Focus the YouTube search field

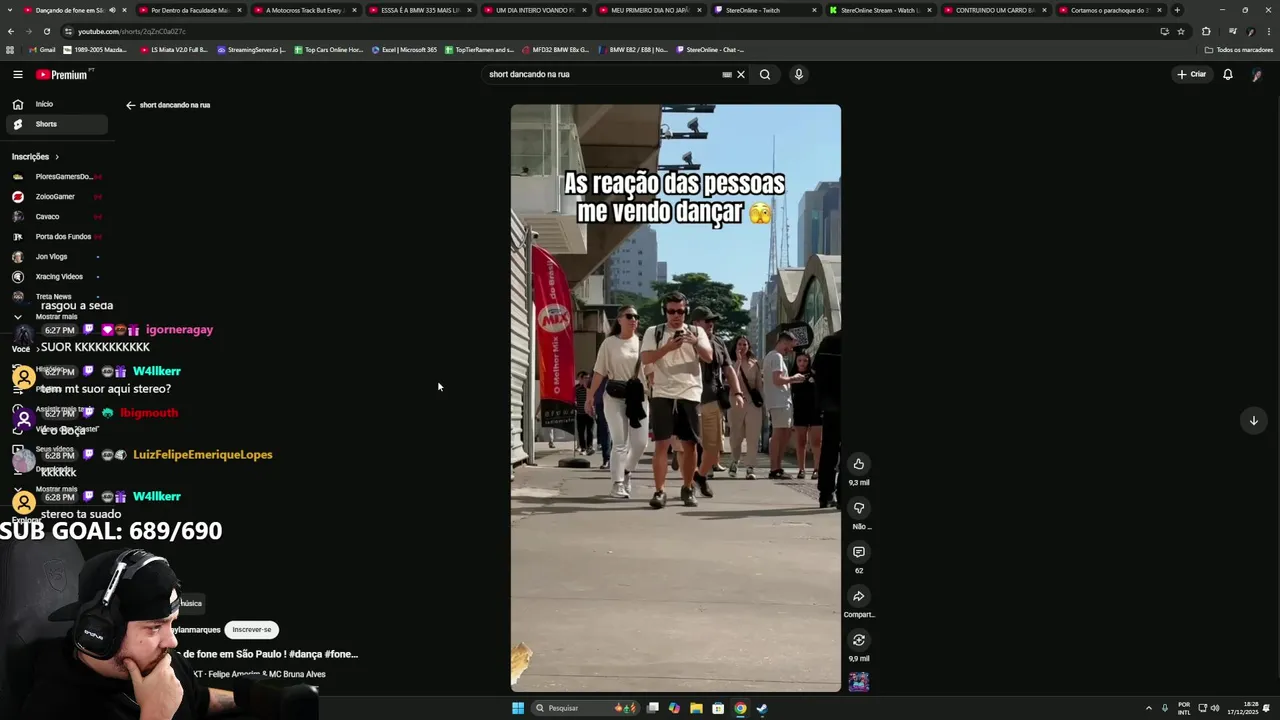(600, 74)
